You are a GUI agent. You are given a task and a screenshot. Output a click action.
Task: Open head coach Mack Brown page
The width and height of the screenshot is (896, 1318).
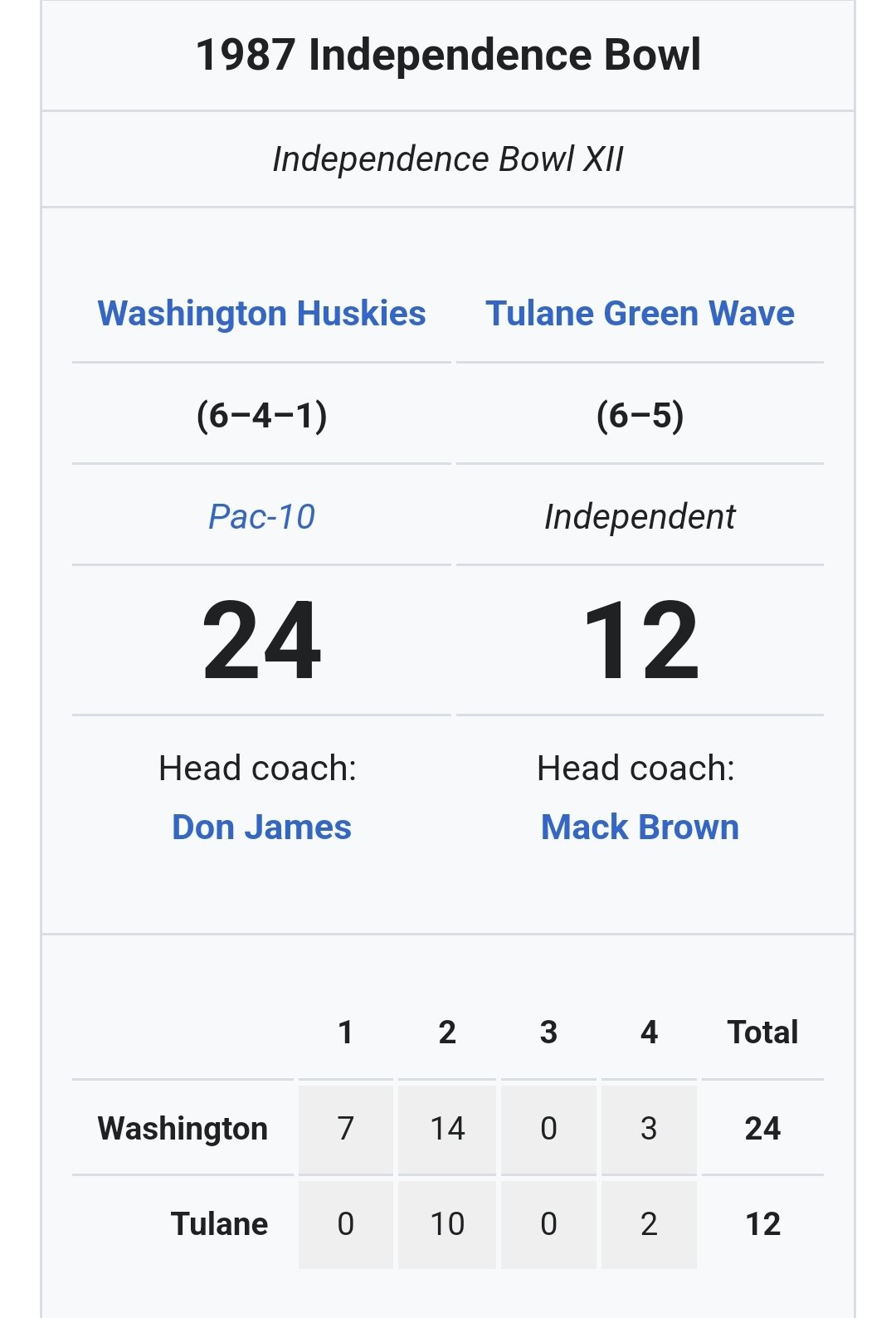pyautogui.click(x=640, y=827)
